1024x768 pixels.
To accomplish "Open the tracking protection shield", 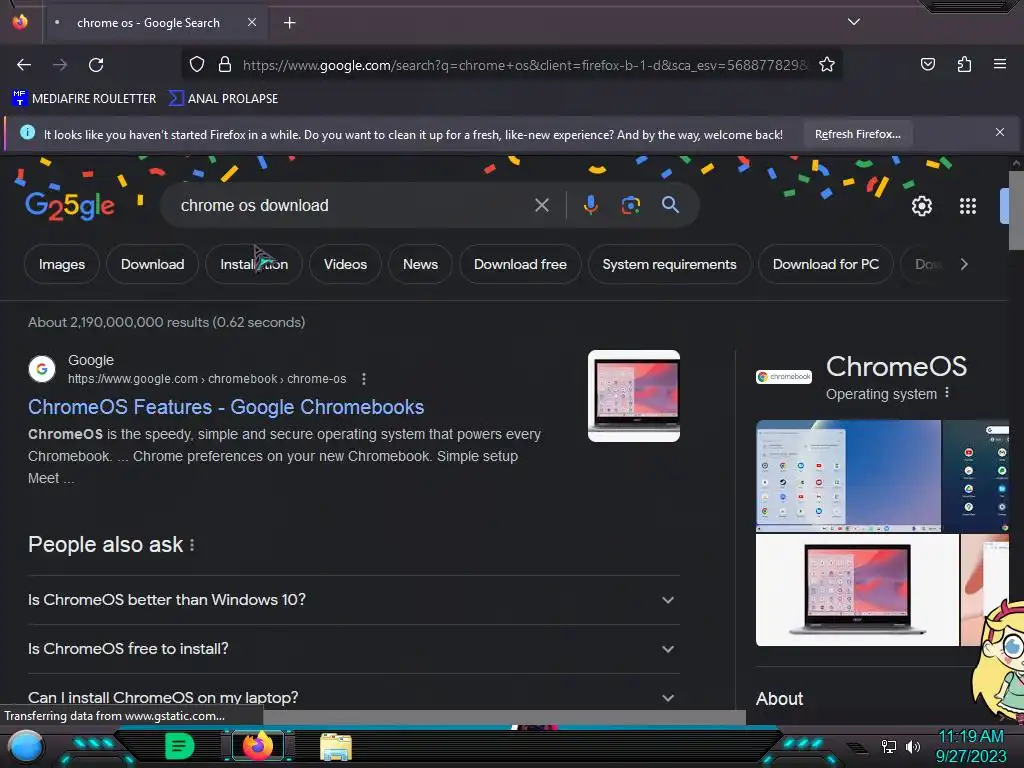I will [197, 65].
